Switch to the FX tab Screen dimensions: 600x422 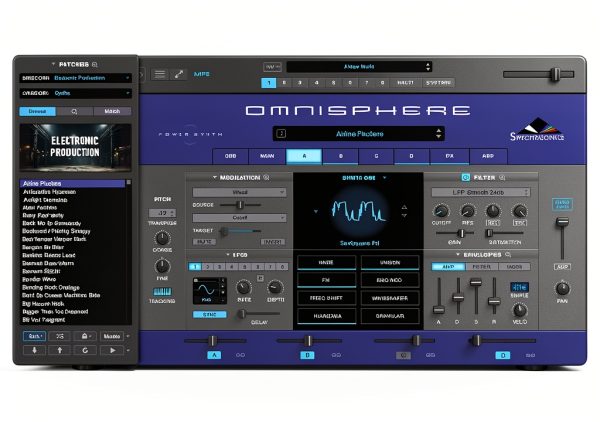(x=450, y=156)
